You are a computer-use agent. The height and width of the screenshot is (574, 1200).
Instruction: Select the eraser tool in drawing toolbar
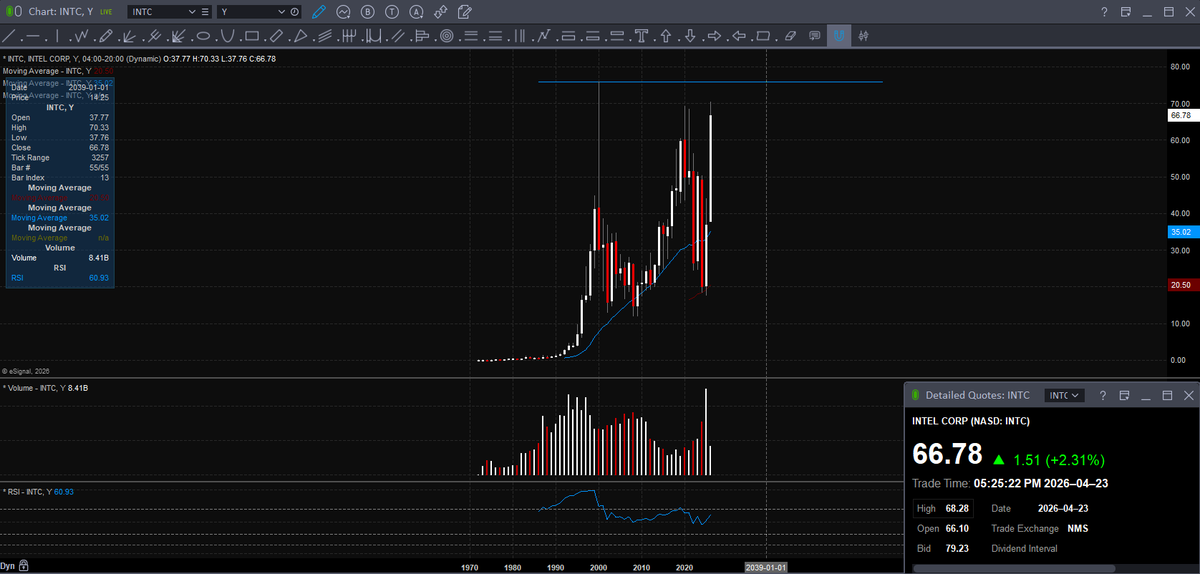[790, 36]
